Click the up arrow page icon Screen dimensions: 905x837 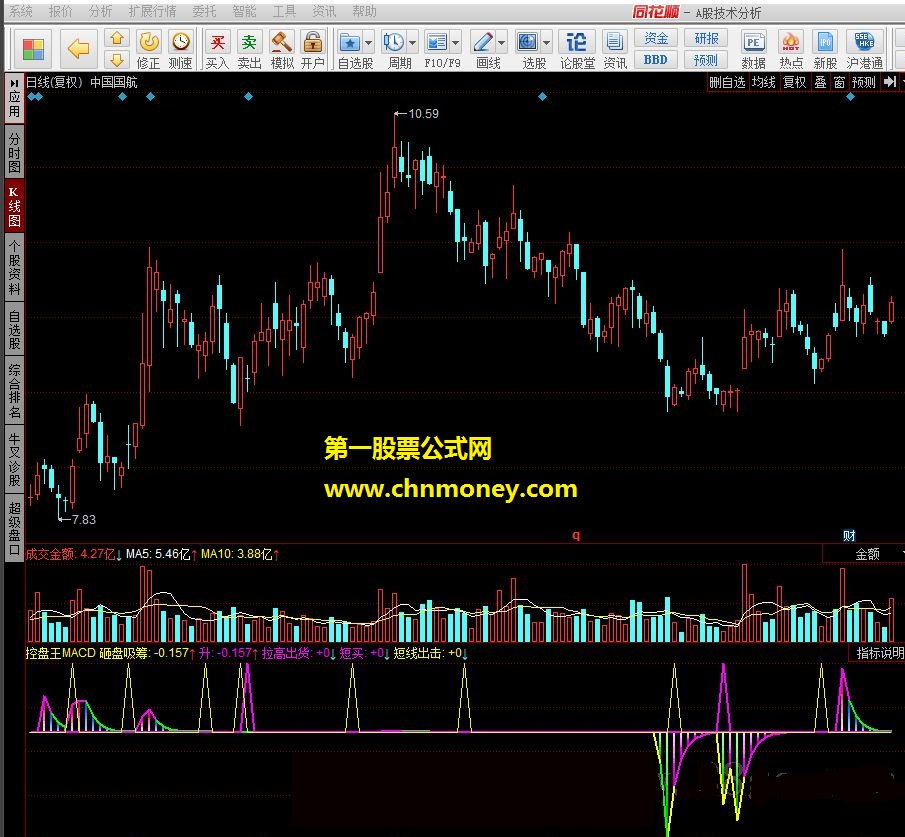pyautogui.click(x=117, y=39)
